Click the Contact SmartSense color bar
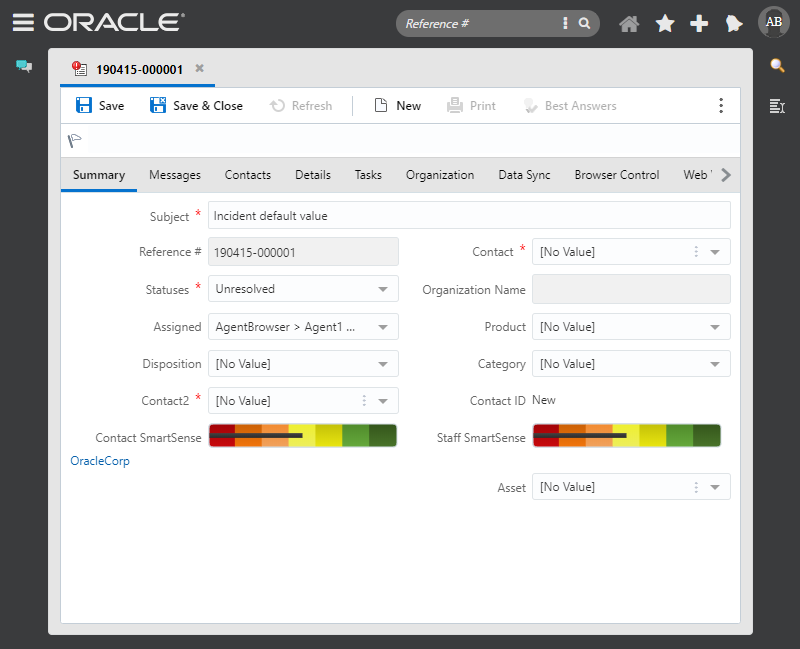 302,435
